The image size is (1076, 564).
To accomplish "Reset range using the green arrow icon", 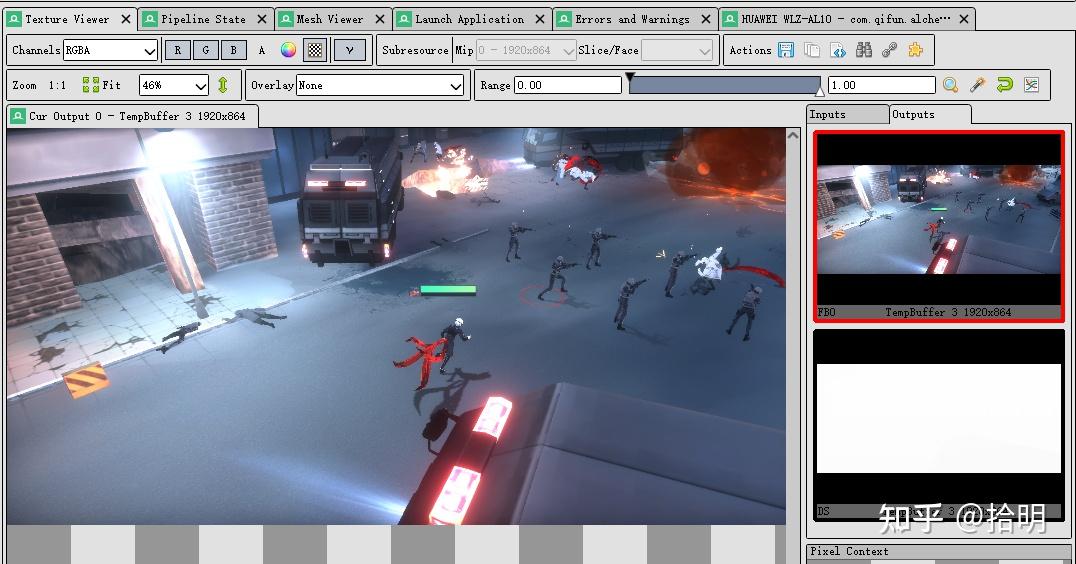I will (x=1004, y=85).
